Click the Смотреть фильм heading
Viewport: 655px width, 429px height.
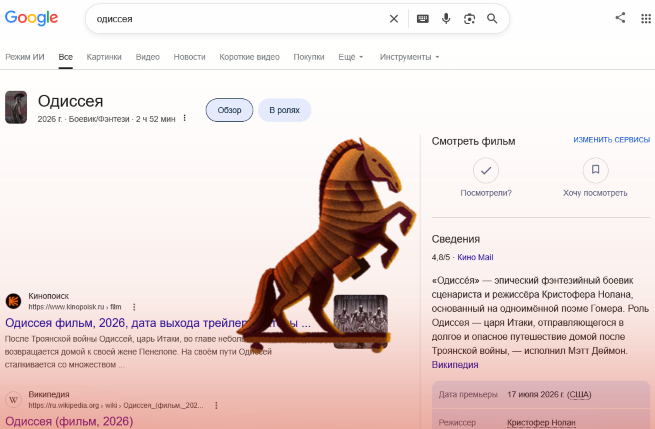coord(473,141)
